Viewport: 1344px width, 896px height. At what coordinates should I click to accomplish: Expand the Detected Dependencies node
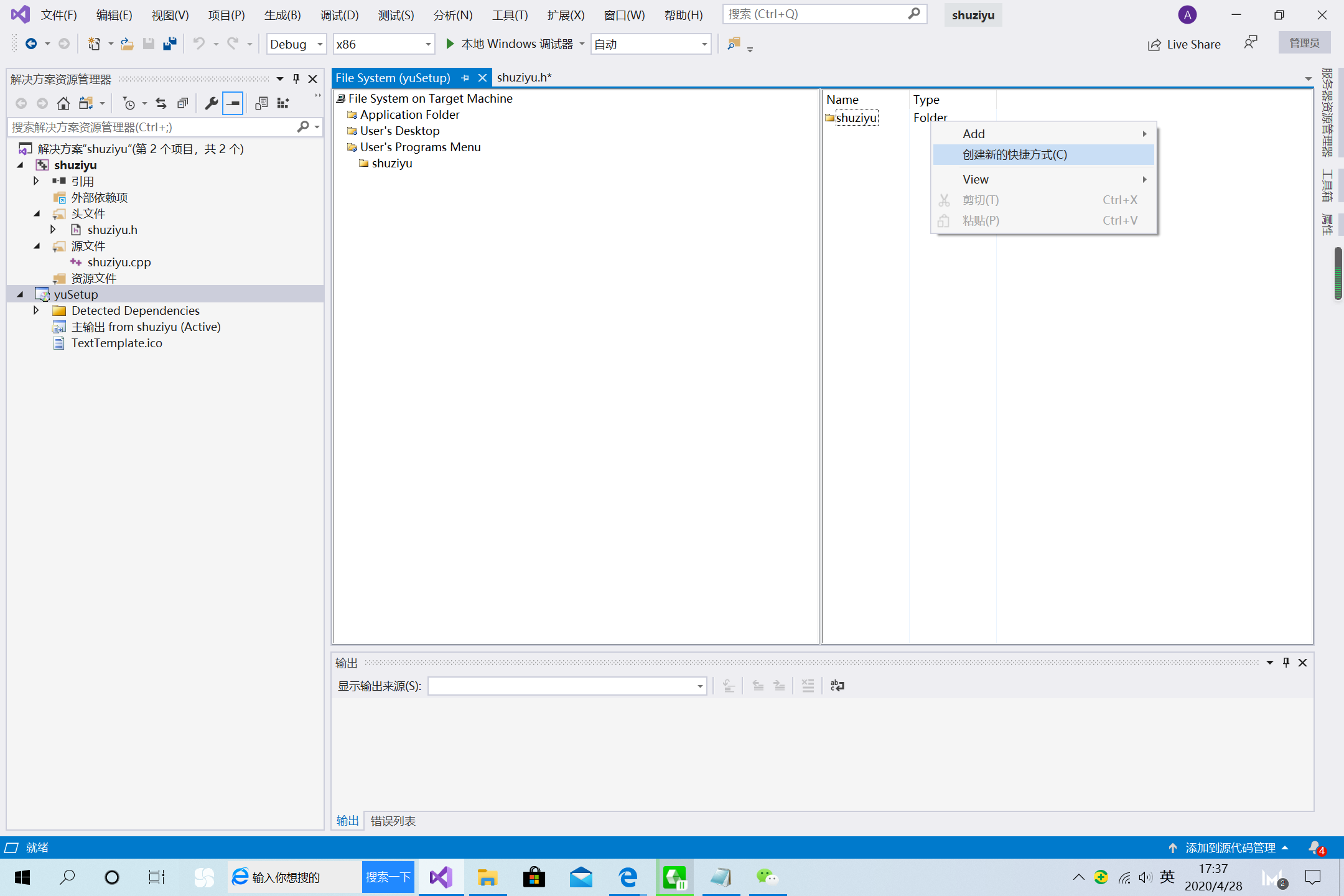(x=36, y=310)
